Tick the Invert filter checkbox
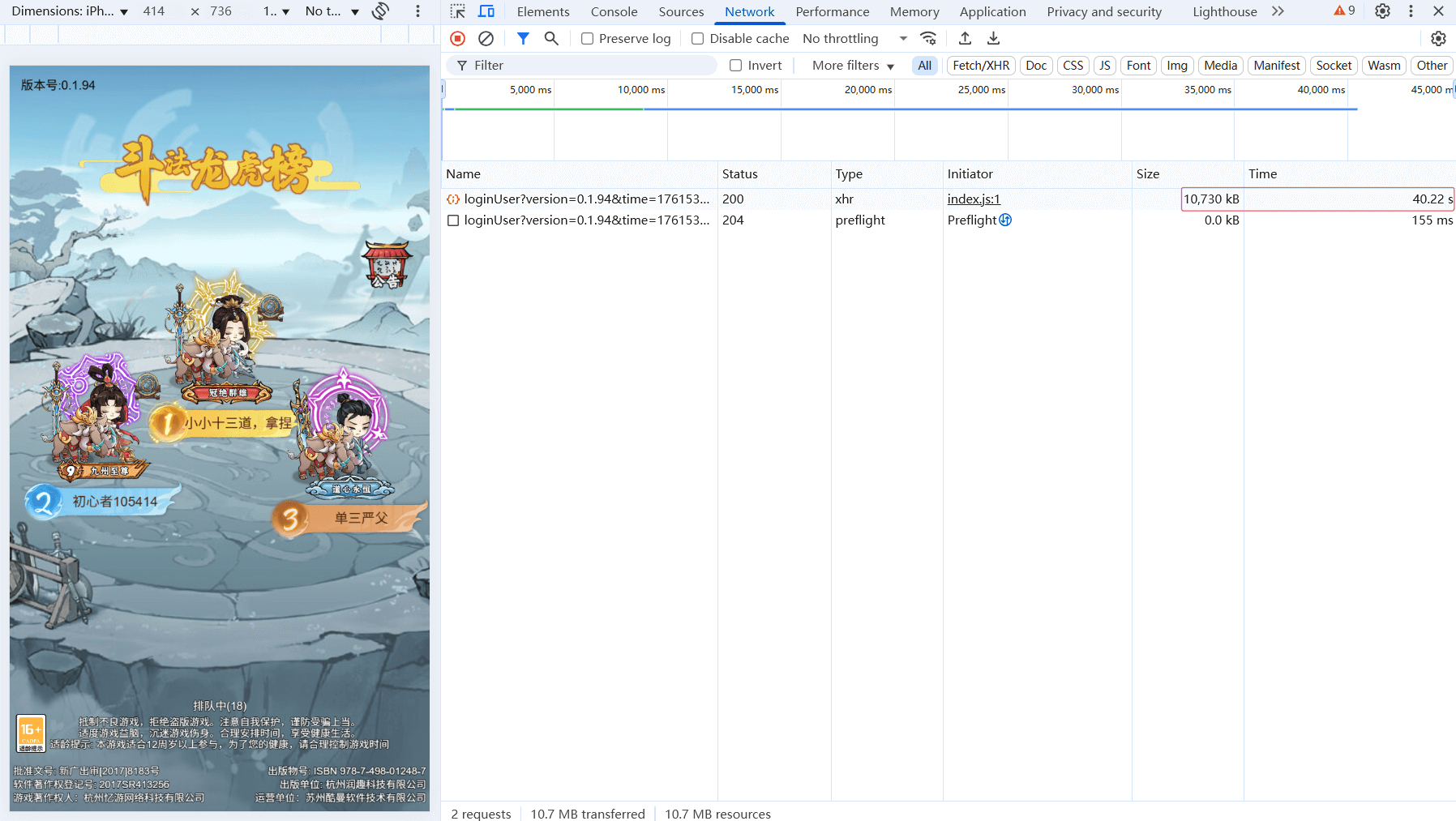The width and height of the screenshot is (1456, 821). (736, 66)
